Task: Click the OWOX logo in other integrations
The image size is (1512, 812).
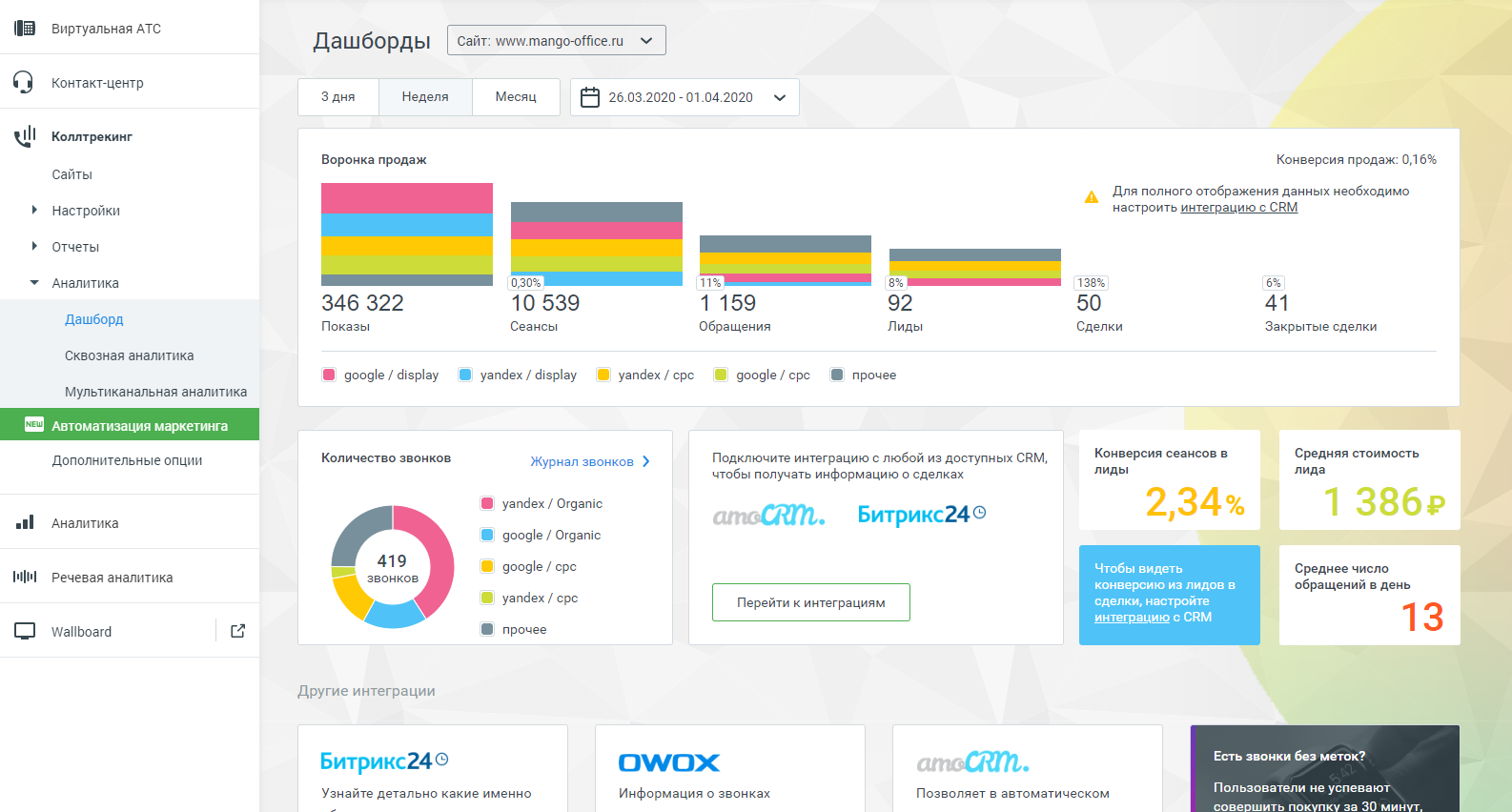Action: 669,762
